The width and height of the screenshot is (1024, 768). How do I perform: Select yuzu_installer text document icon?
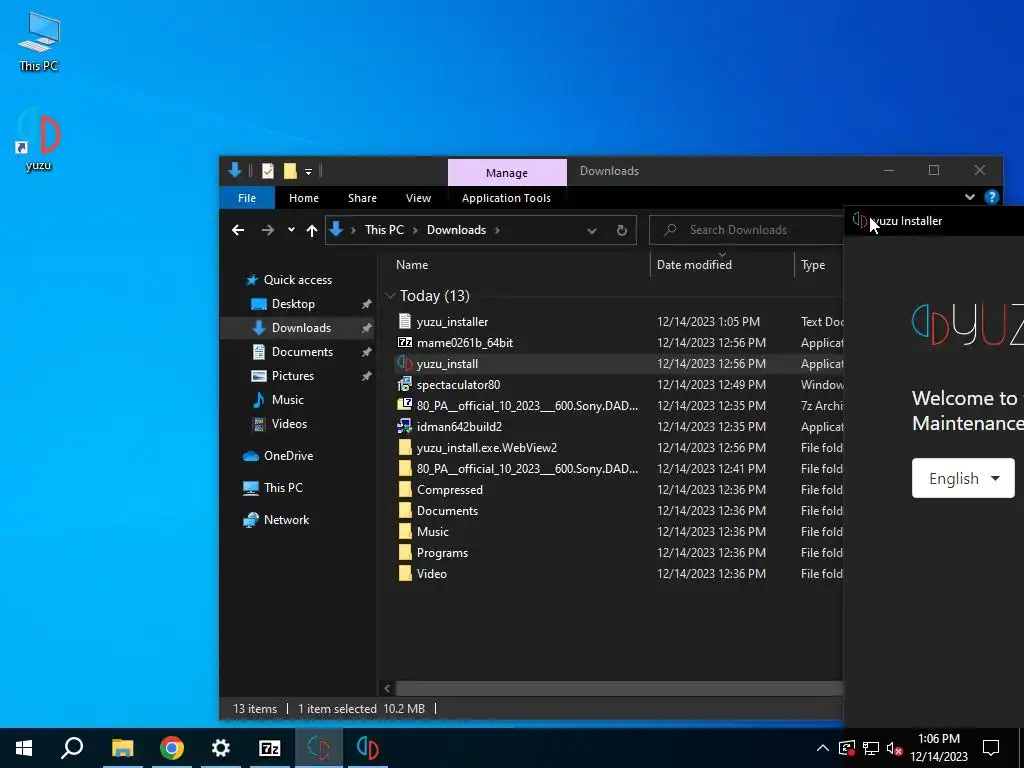pyautogui.click(x=405, y=321)
